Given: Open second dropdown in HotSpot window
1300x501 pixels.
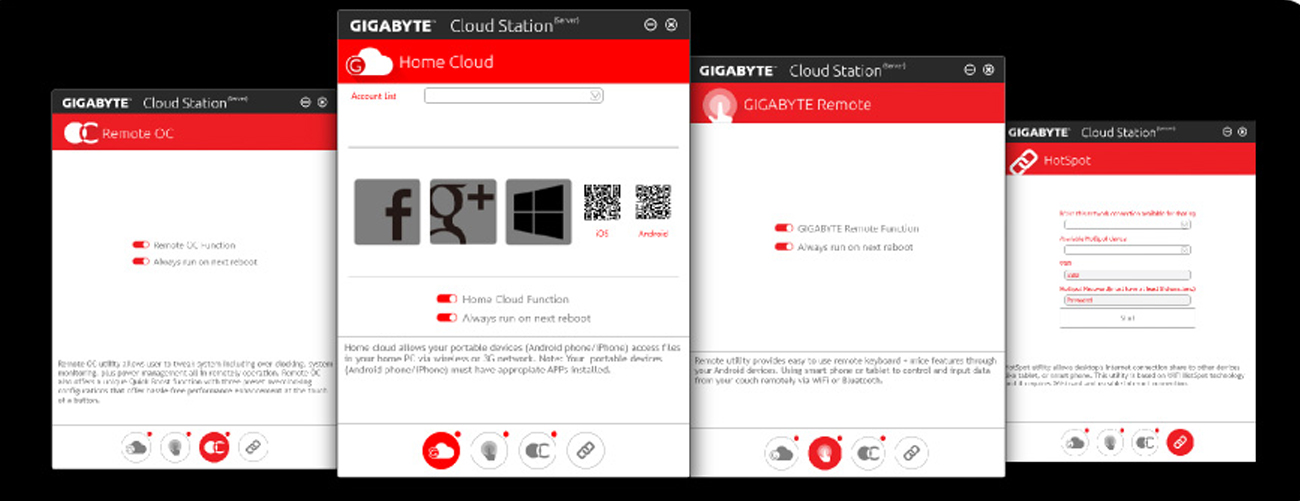Looking at the screenshot, I should click(x=1127, y=250).
